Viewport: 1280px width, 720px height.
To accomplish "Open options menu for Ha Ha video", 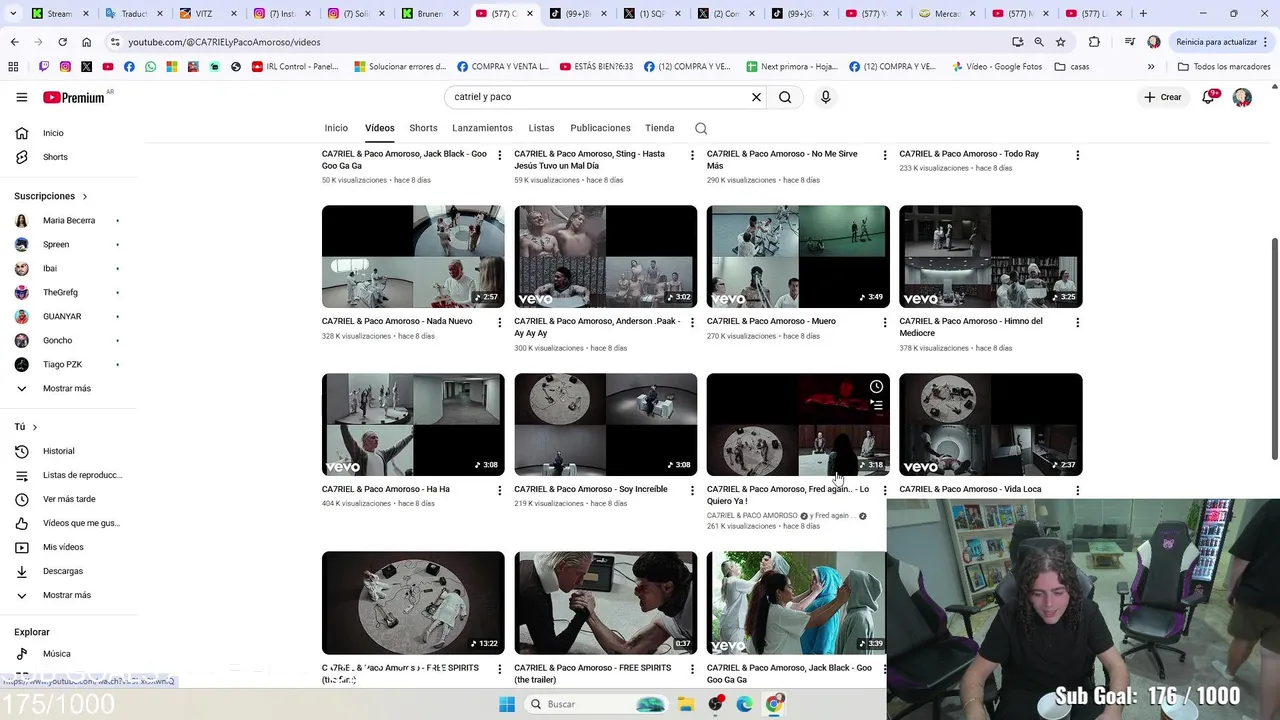I will pos(500,491).
